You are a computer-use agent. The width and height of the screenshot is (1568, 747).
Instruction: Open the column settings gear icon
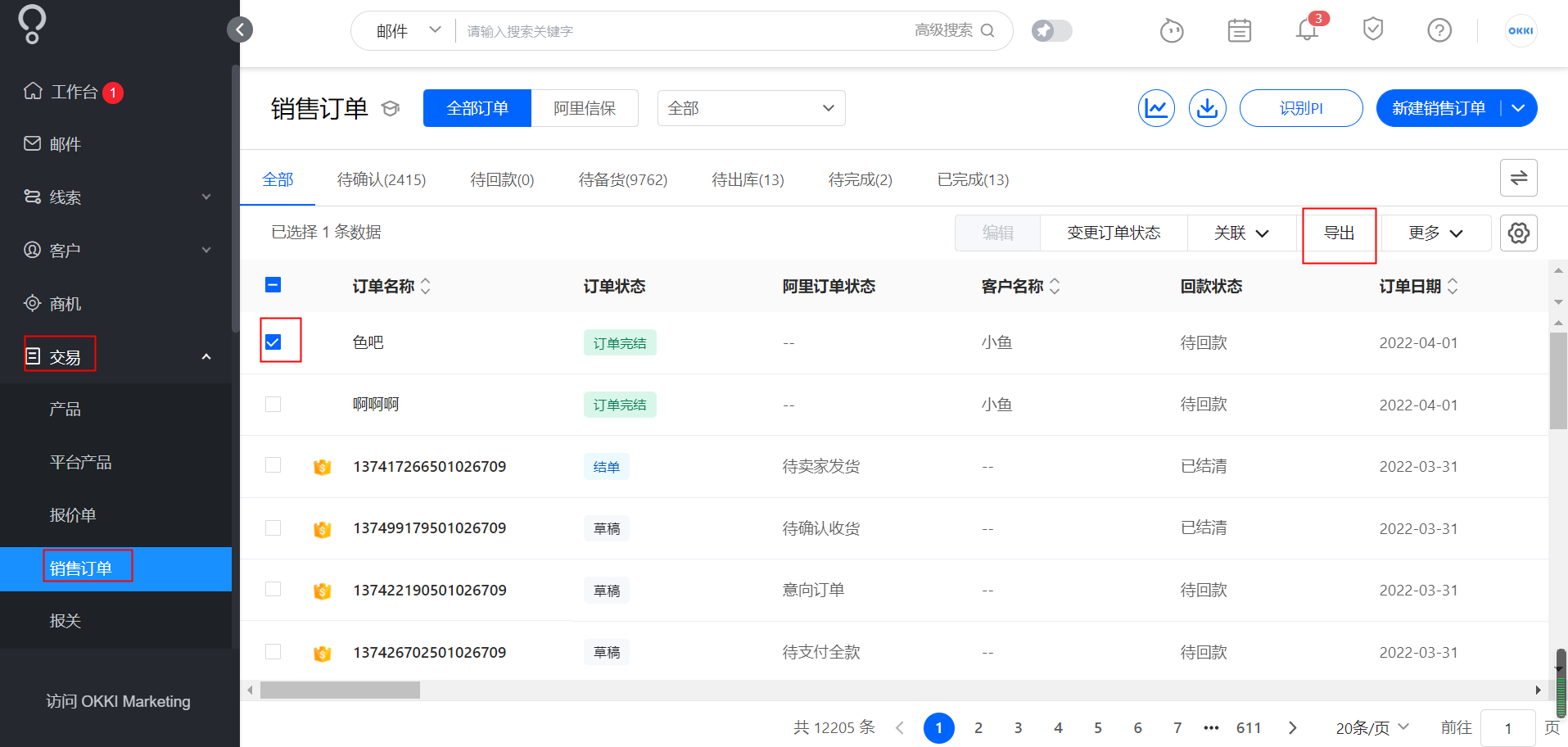1519,233
